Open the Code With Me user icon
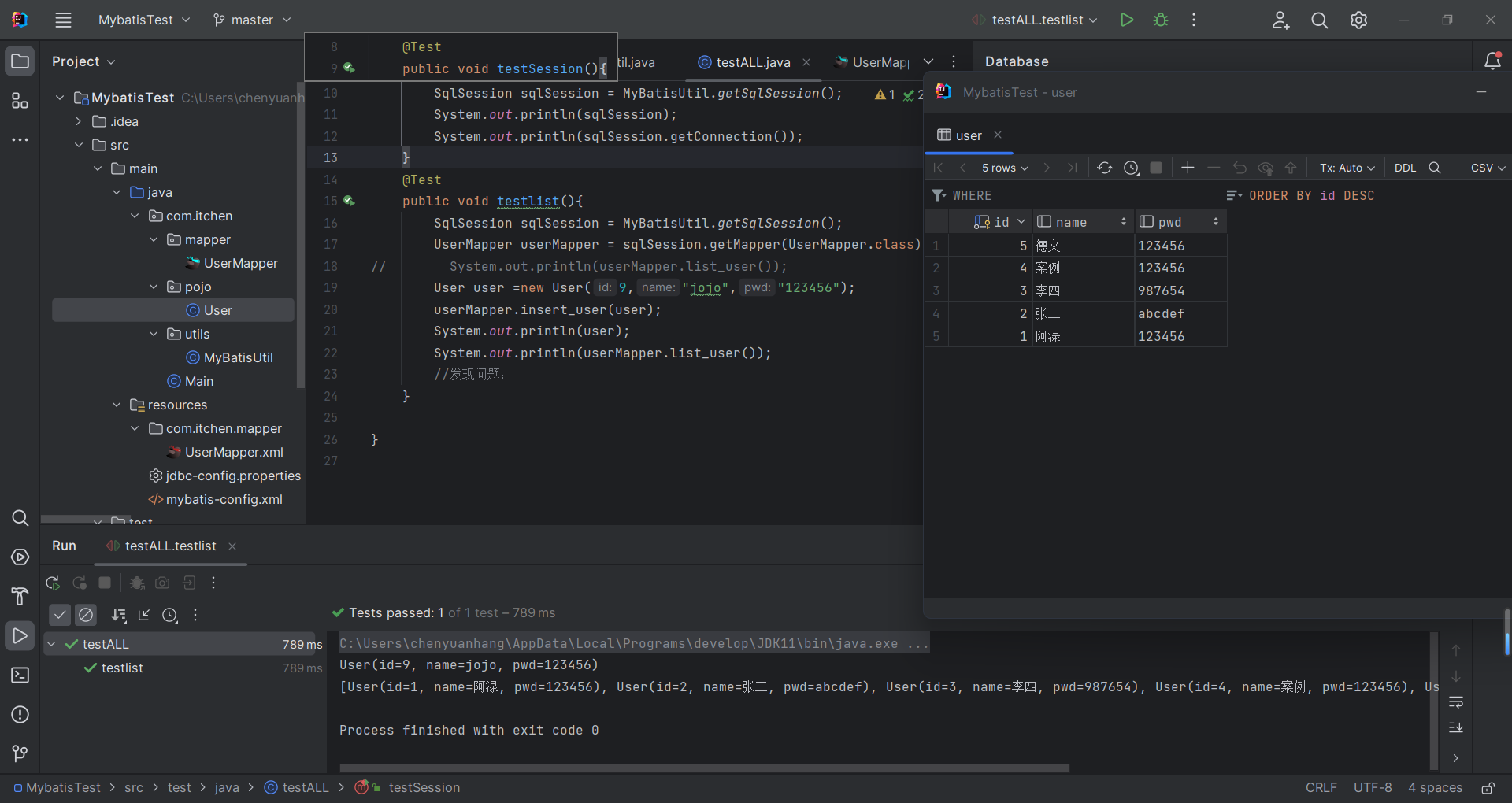Viewport: 1512px width, 803px height. pos(1280,20)
